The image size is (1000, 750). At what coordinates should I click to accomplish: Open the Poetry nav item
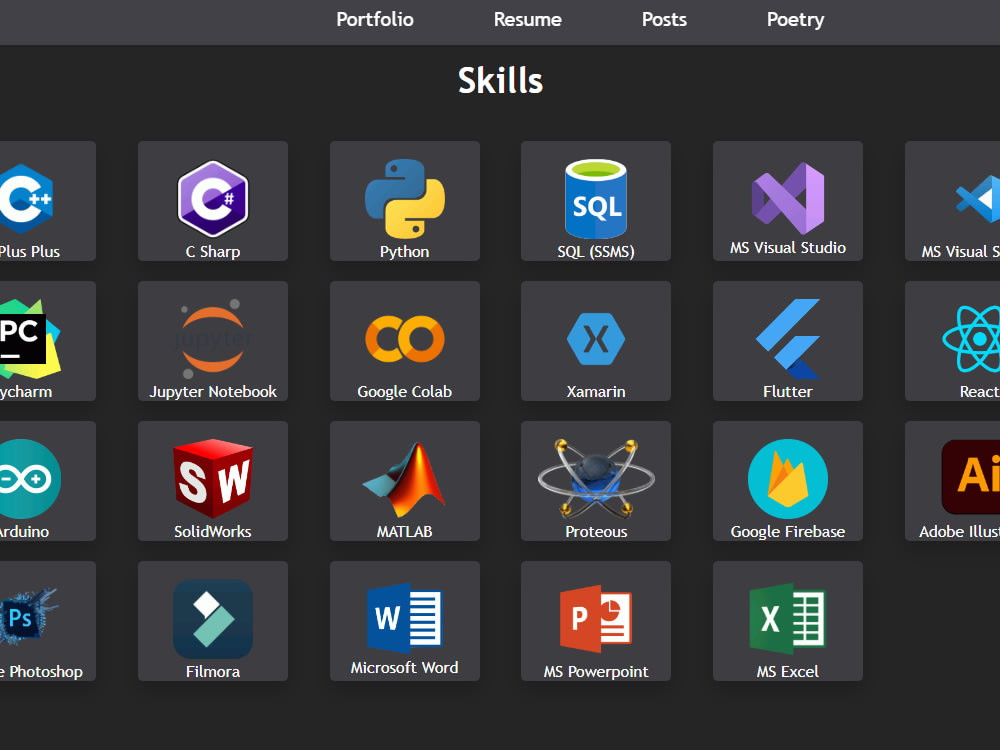pyautogui.click(x=795, y=20)
